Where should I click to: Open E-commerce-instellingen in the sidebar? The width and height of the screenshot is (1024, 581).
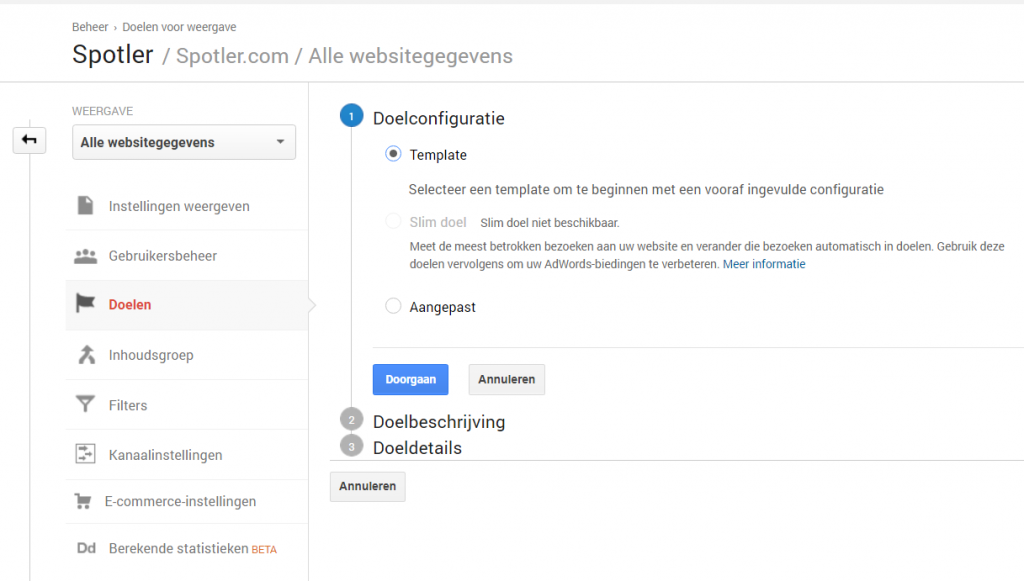tap(187, 501)
